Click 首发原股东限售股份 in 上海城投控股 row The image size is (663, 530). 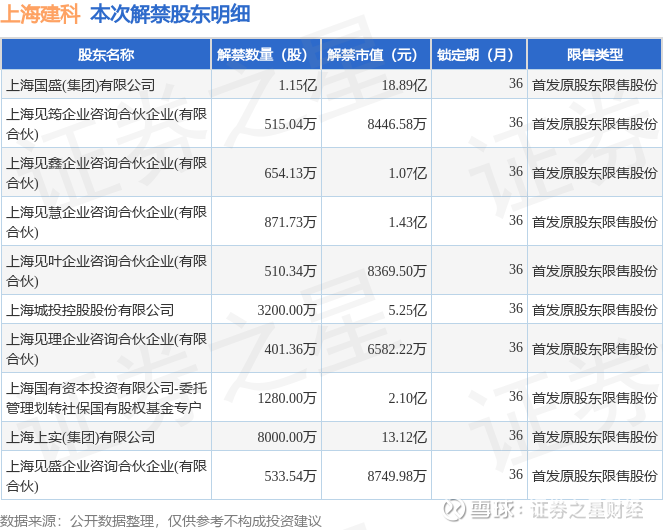click(x=595, y=310)
